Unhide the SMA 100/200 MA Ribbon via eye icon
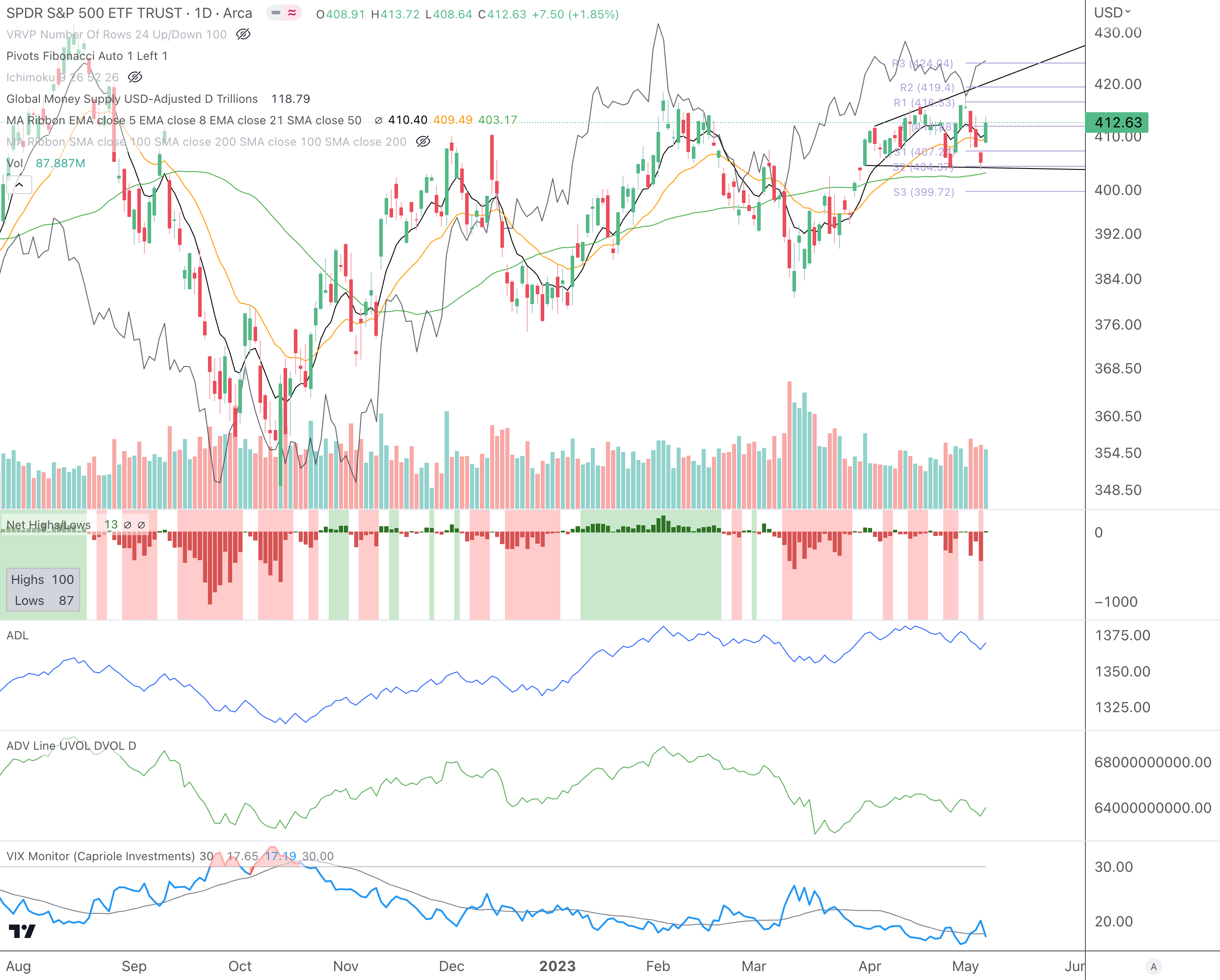 tap(423, 141)
